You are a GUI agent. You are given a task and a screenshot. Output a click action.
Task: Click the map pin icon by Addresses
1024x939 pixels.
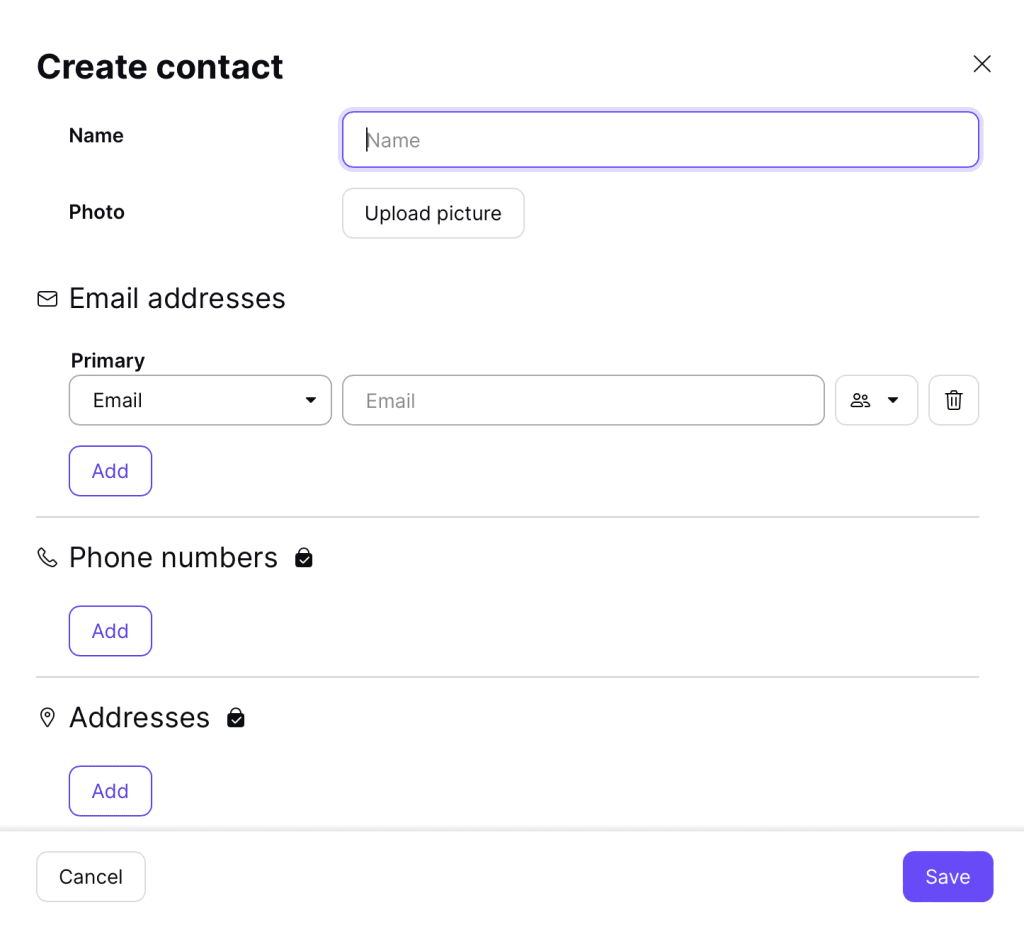click(47, 718)
